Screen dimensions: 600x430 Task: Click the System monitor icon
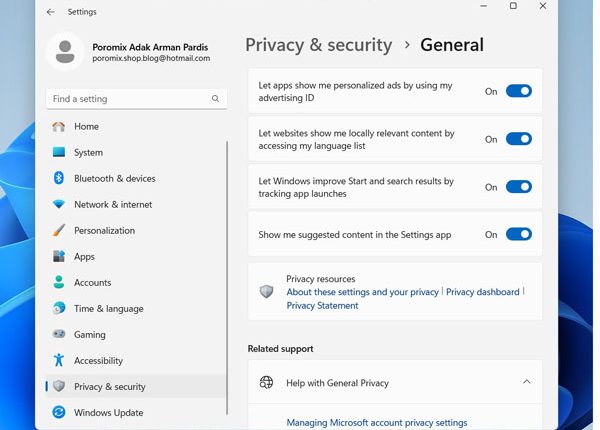(x=59, y=152)
